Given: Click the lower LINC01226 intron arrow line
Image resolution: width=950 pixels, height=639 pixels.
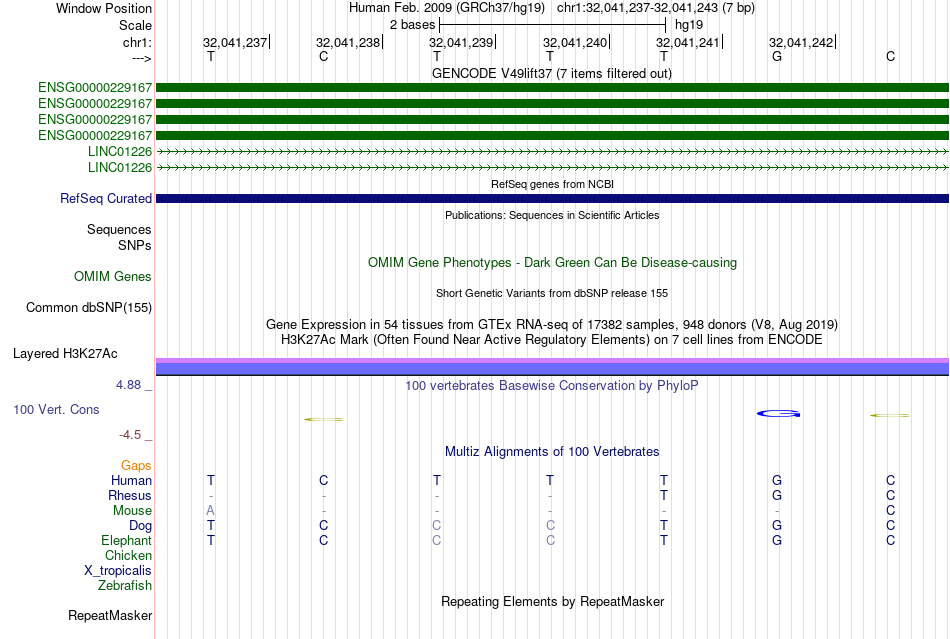Looking at the screenshot, I should coord(552,168).
